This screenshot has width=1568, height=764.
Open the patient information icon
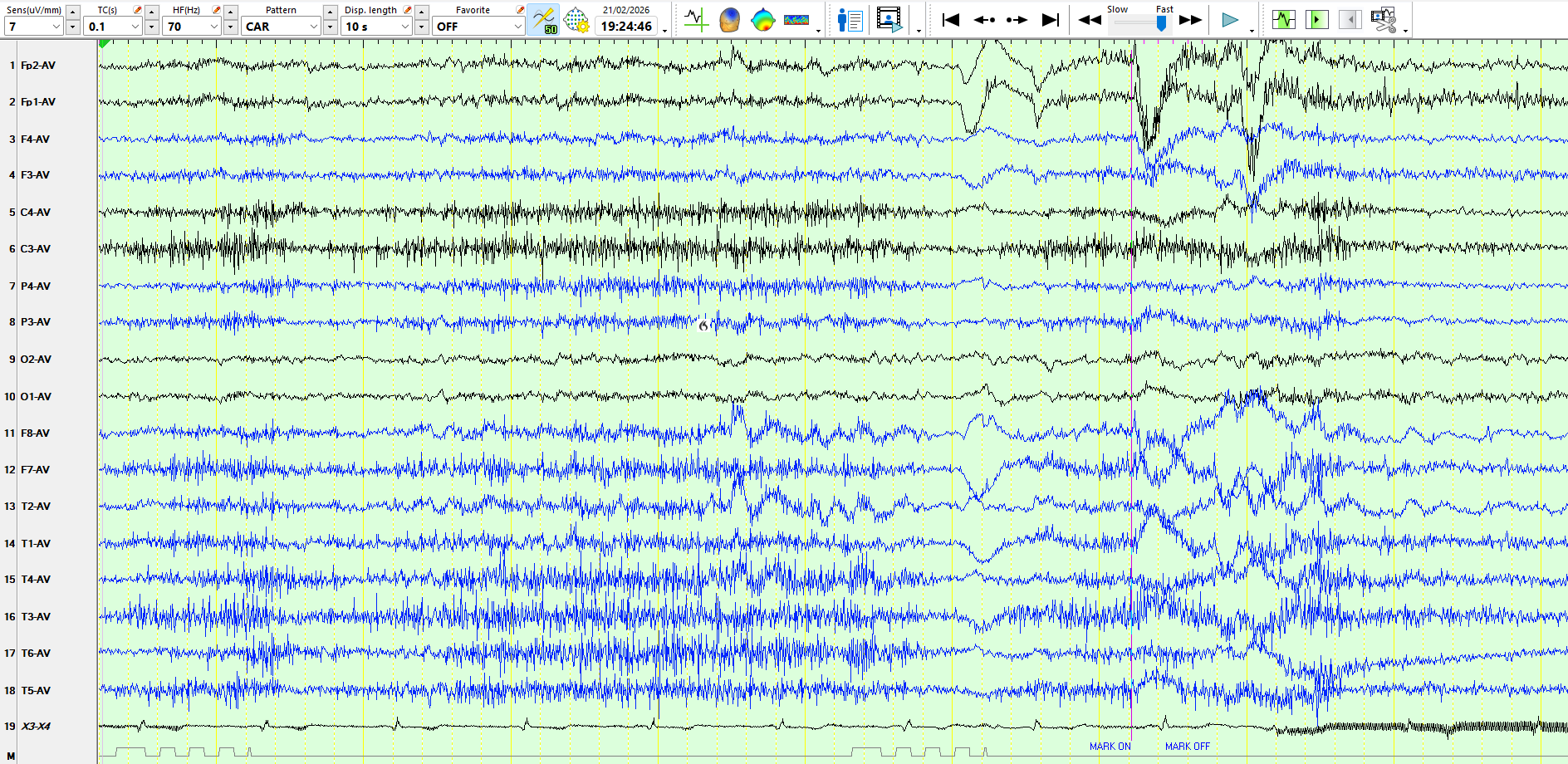[850, 20]
